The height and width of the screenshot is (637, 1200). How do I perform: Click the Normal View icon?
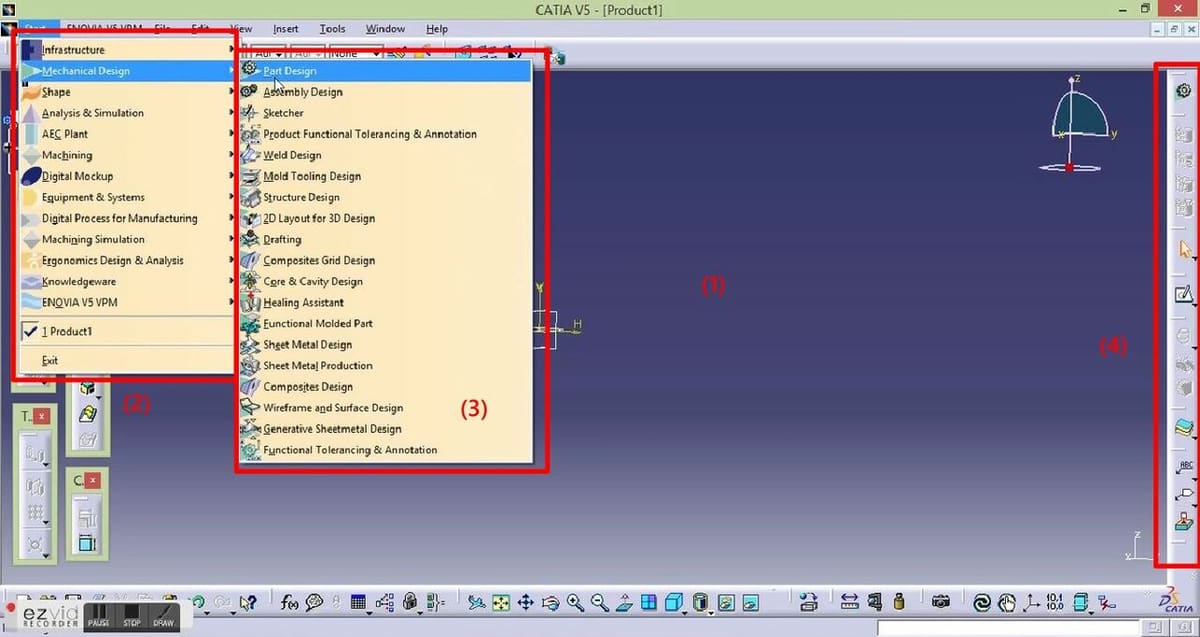tap(625, 602)
